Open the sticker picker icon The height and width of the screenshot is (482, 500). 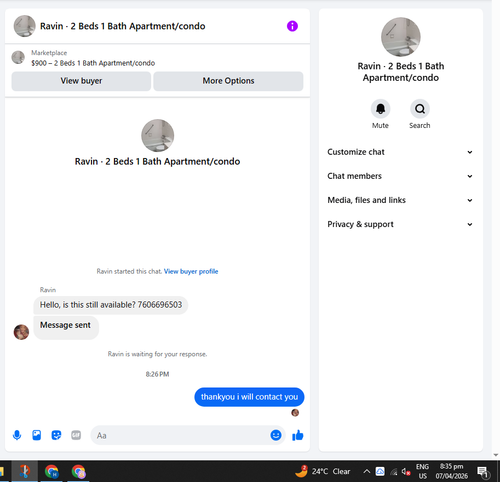coord(56,435)
